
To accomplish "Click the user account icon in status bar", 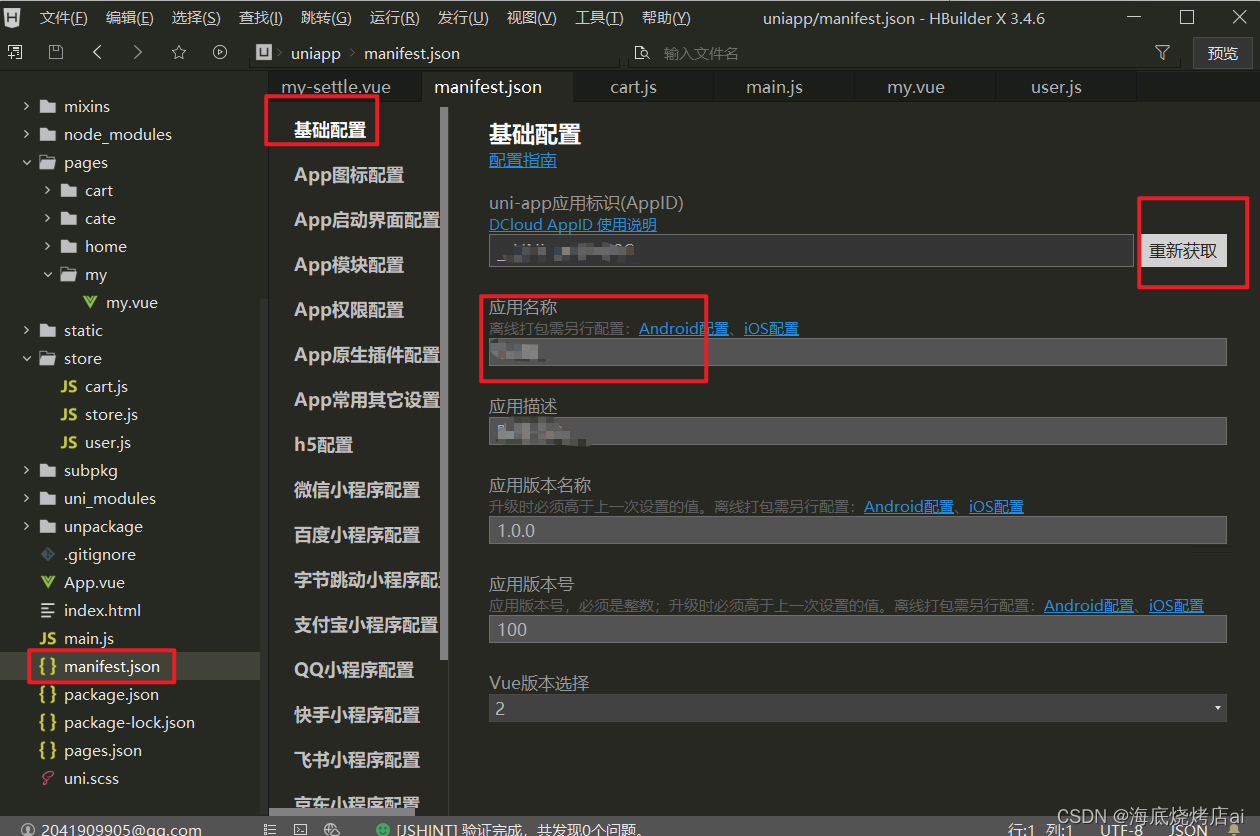I will coord(28,829).
